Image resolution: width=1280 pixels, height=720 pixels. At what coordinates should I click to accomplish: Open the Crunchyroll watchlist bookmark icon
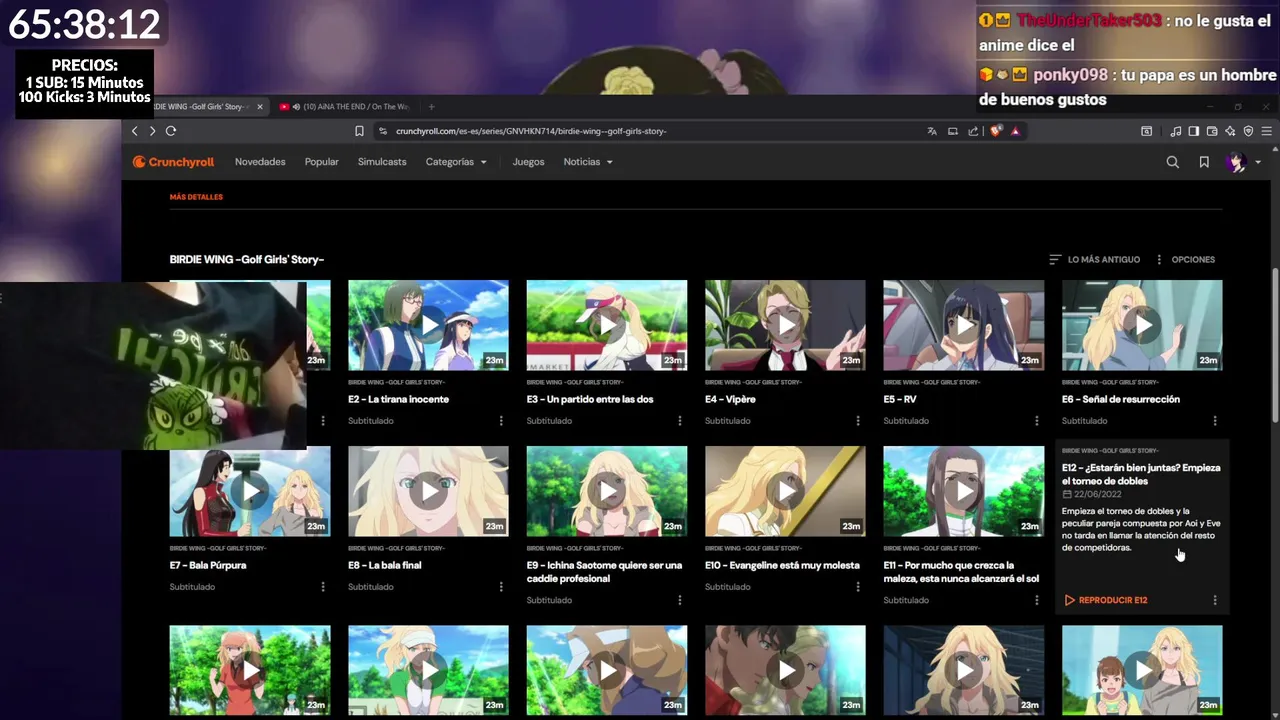pos(1204,162)
